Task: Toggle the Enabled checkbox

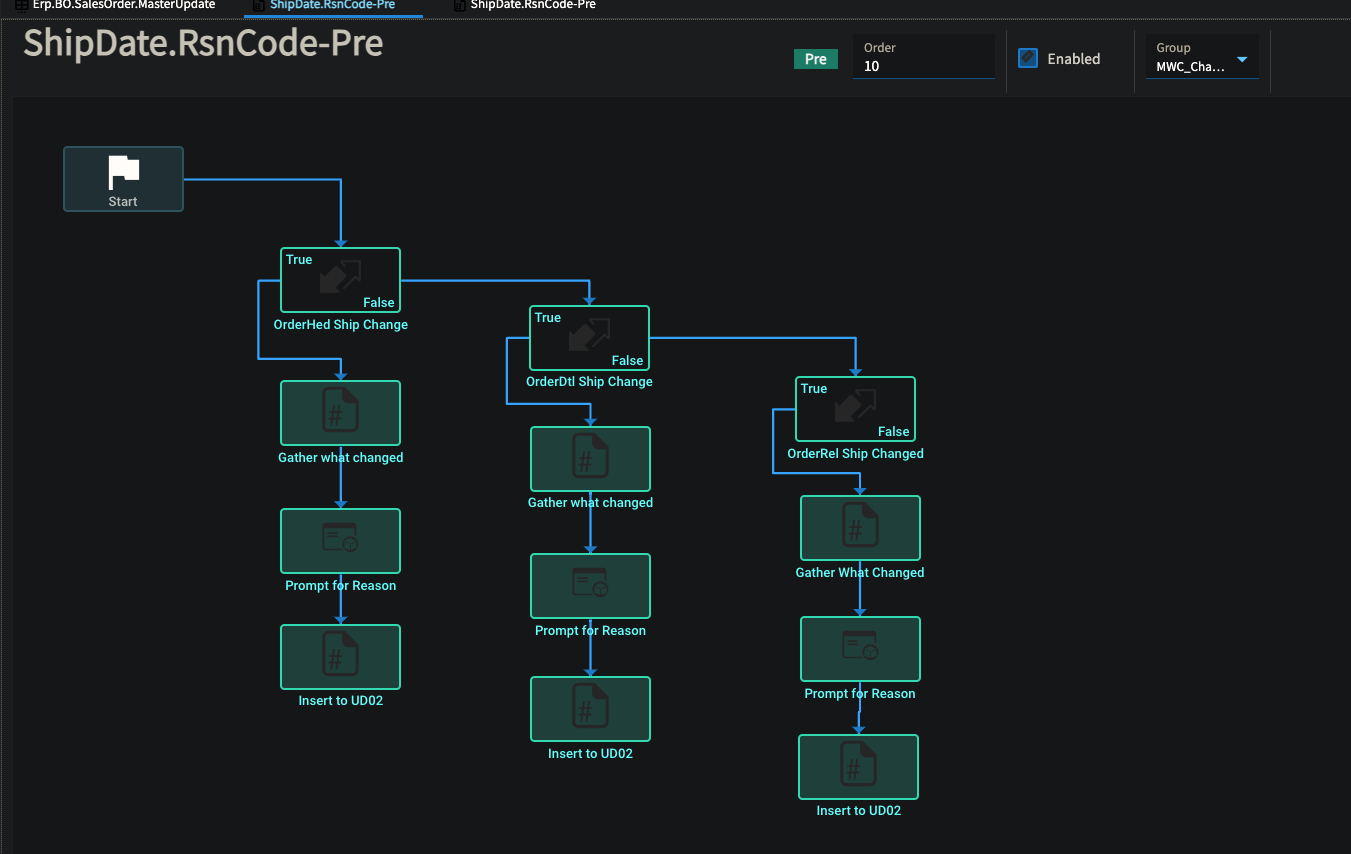Action: [x=1028, y=58]
